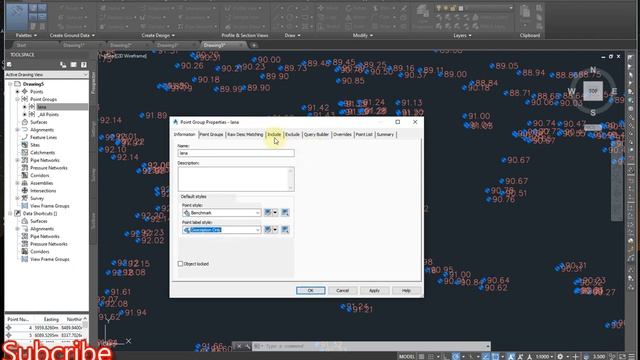Screen dimensions: 640x360
Task: Switch to the Raw Desc Matching tab
Action: (x=245, y=134)
